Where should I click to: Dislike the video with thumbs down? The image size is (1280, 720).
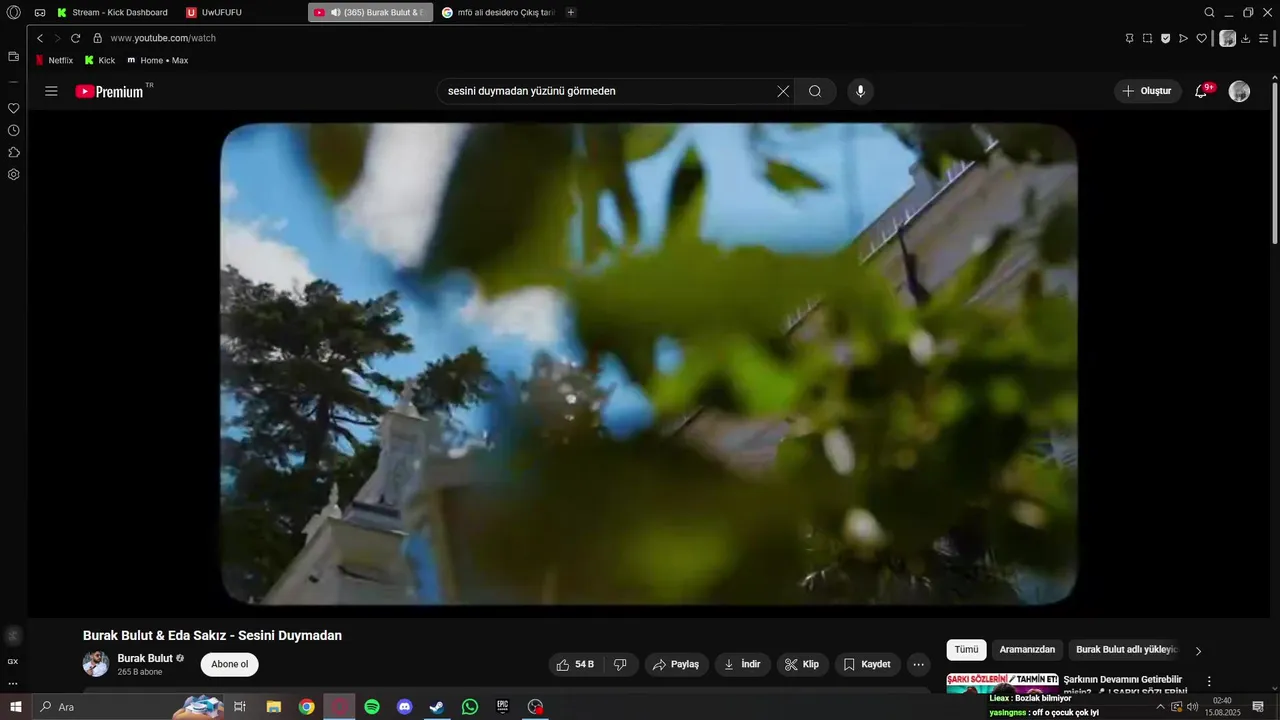621,664
